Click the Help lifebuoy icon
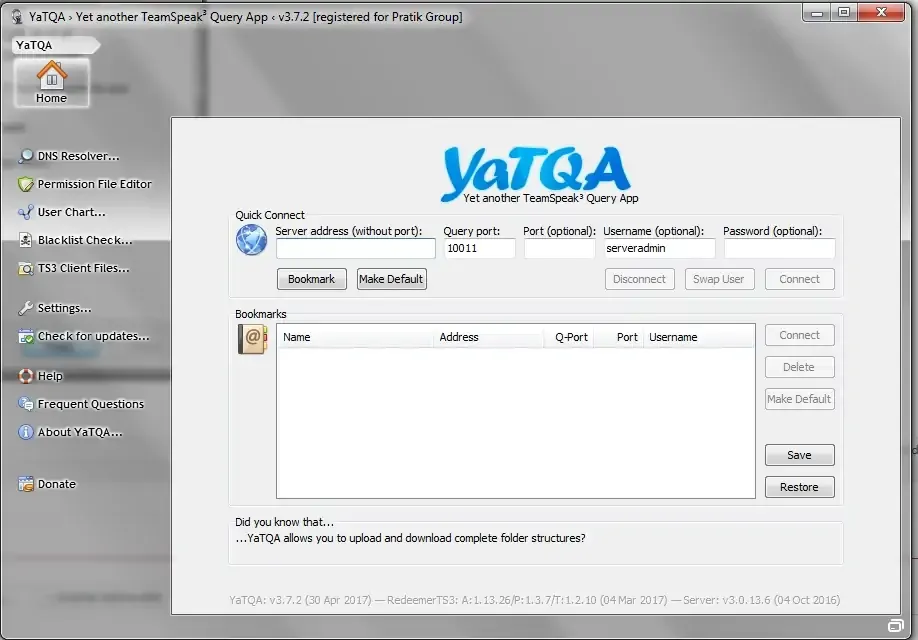918x640 pixels. (x=26, y=376)
